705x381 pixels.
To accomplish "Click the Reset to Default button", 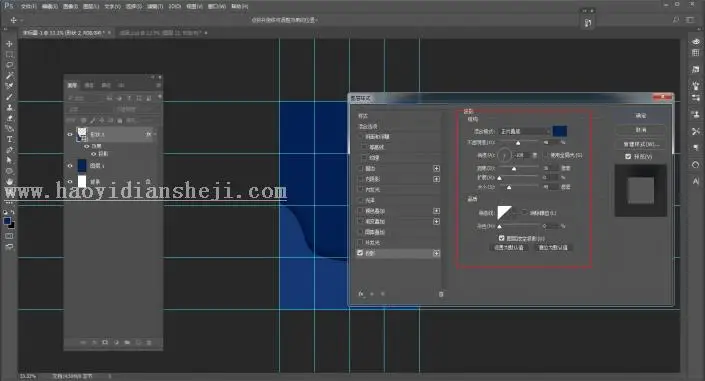I will (x=553, y=248).
